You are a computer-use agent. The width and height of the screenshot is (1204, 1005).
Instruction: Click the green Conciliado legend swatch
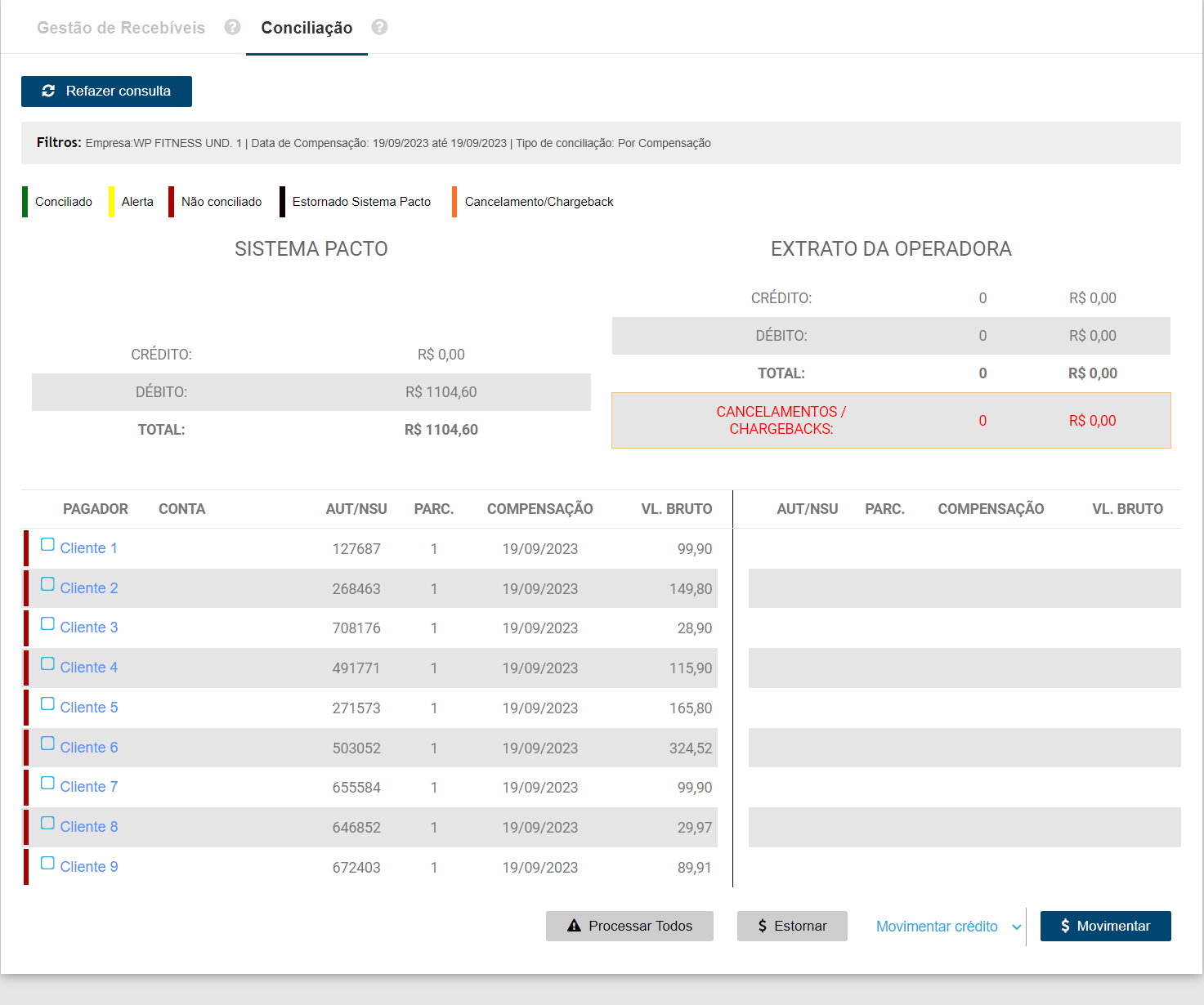(25, 202)
